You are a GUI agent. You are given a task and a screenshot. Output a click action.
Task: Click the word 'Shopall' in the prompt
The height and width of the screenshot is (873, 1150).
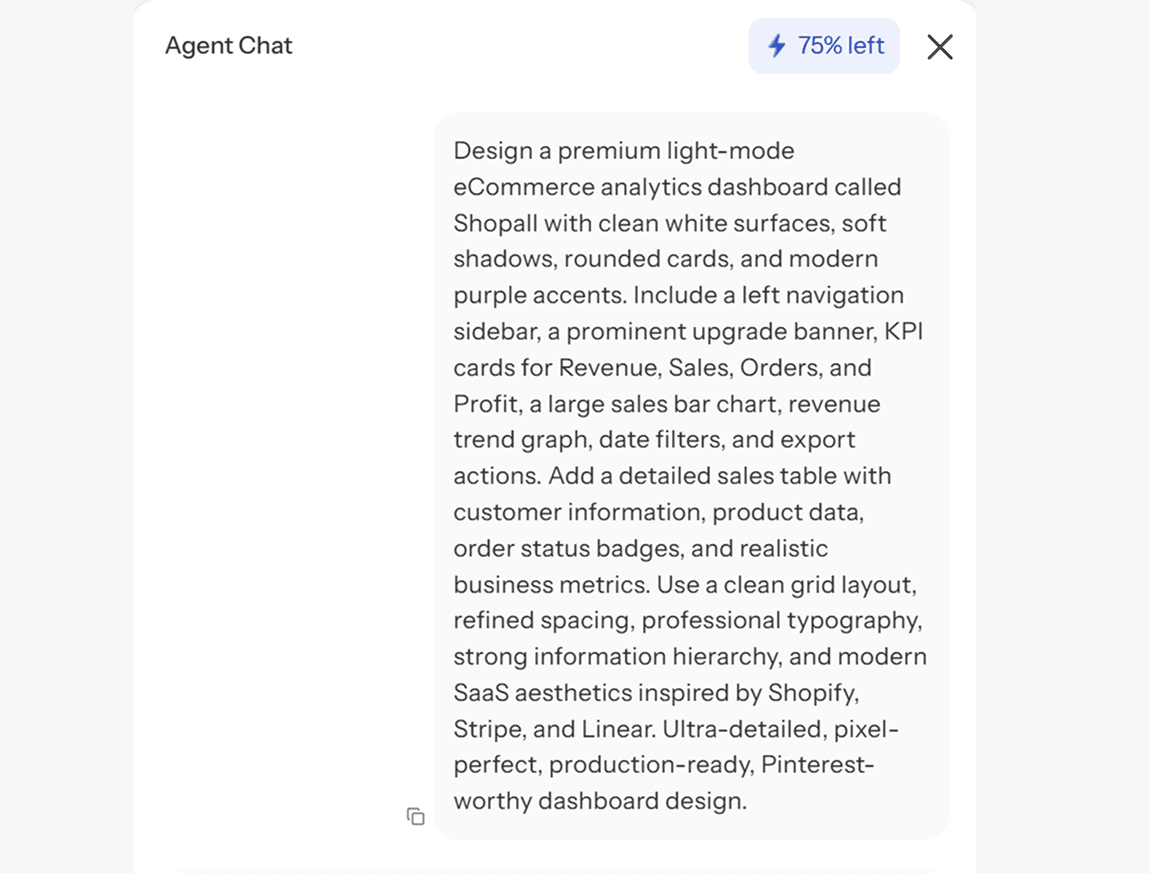495,223
